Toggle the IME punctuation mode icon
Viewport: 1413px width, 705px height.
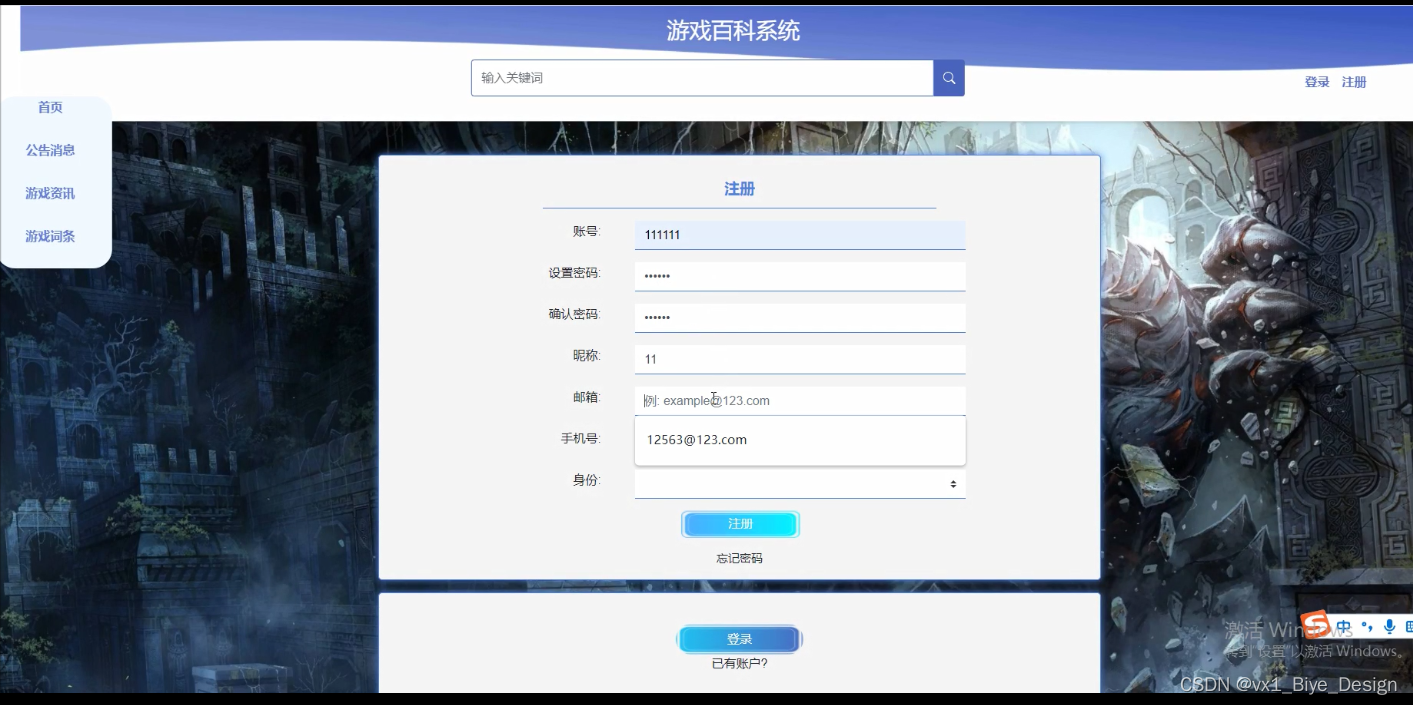coord(1367,627)
